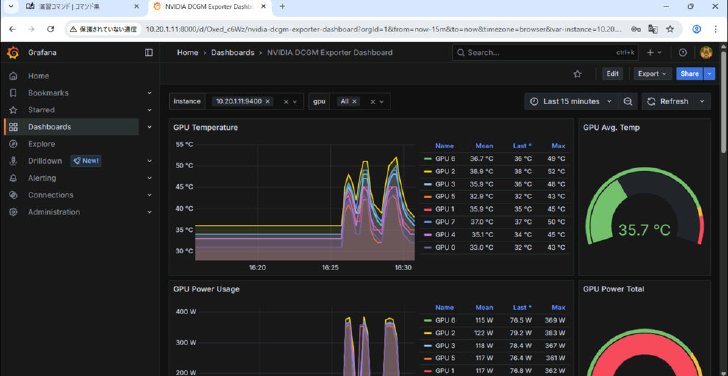Click the GPU Power Usage panel title
Image resolution: width=728 pixels, height=376 pixels.
(207, 289)
